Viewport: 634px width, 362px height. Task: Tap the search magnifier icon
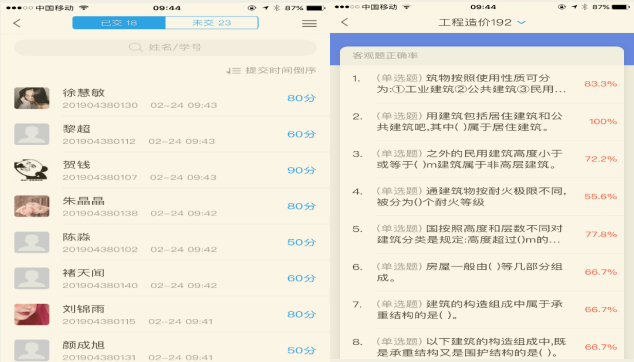135,47
